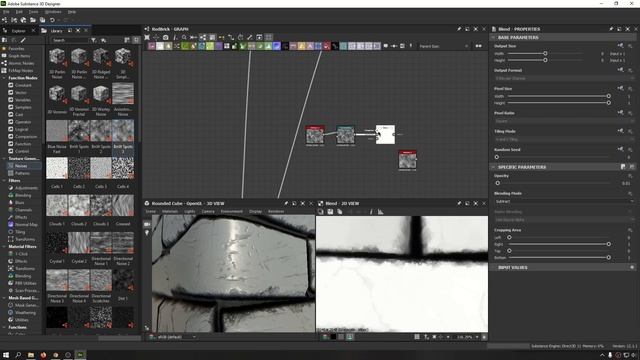Open the Windows menu

53,12
